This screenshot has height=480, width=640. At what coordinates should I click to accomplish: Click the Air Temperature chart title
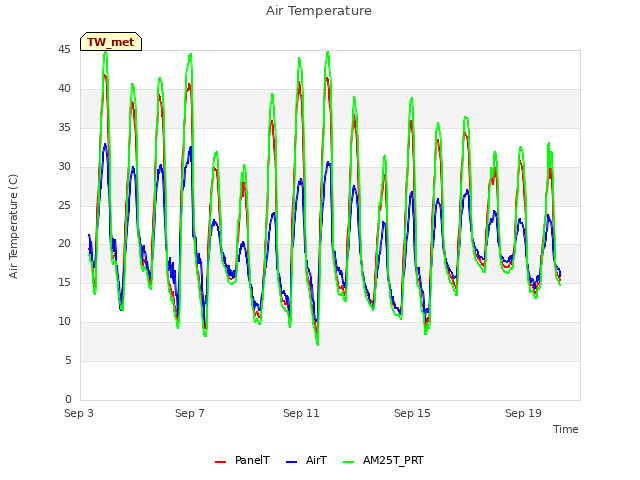point(319,11)
